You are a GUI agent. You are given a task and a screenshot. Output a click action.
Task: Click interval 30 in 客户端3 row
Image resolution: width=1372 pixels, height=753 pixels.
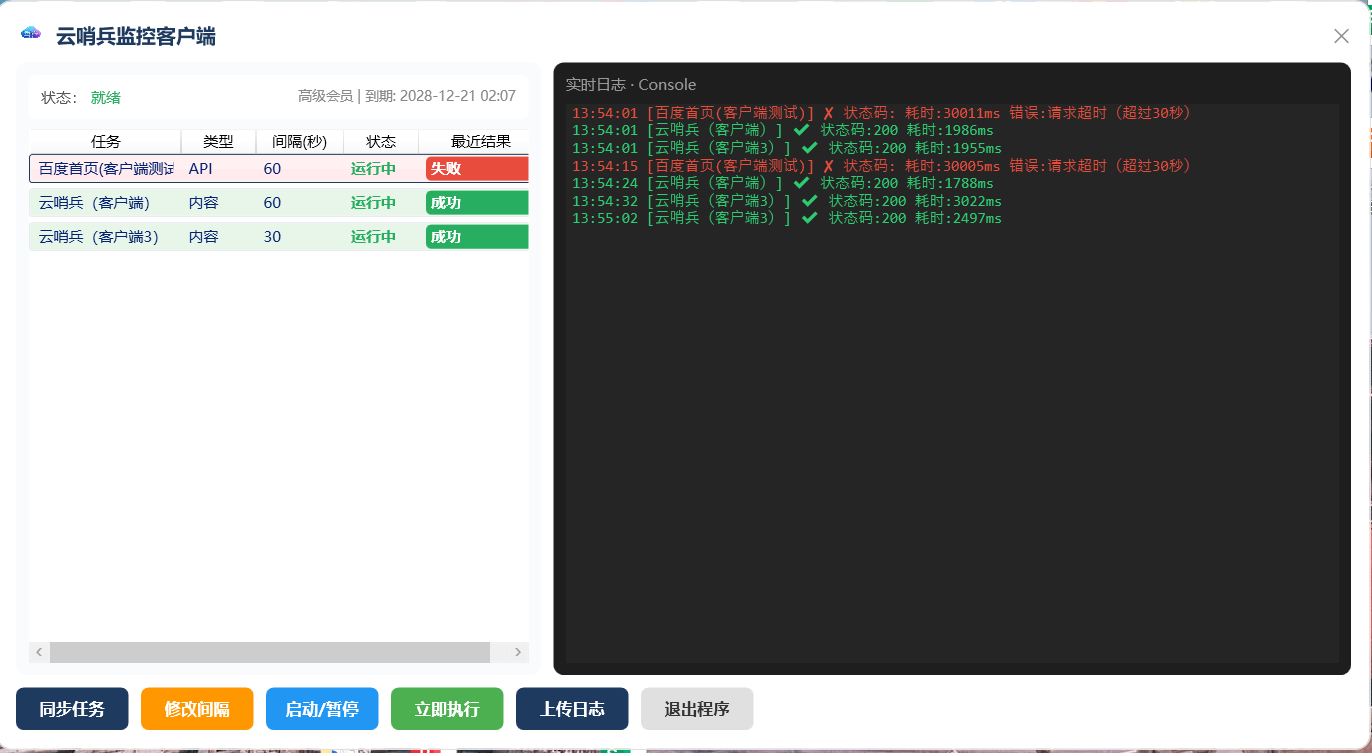pyautogui.click(x=272, y=237)
